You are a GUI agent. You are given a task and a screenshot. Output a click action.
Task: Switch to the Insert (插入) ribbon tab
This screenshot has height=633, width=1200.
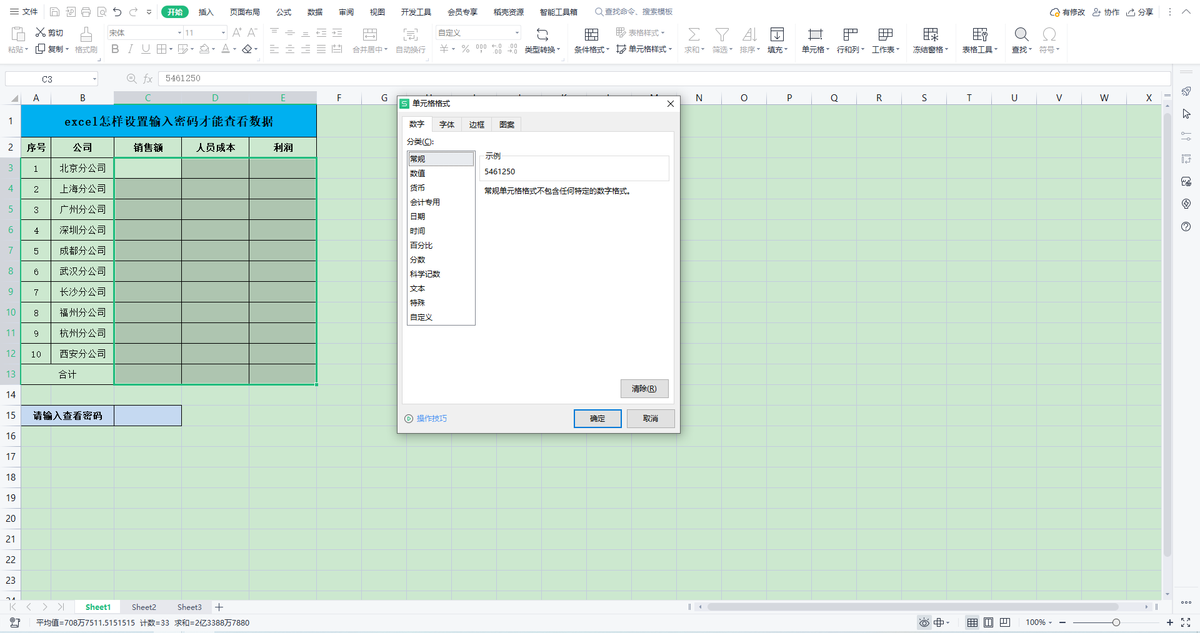point(206,12)
